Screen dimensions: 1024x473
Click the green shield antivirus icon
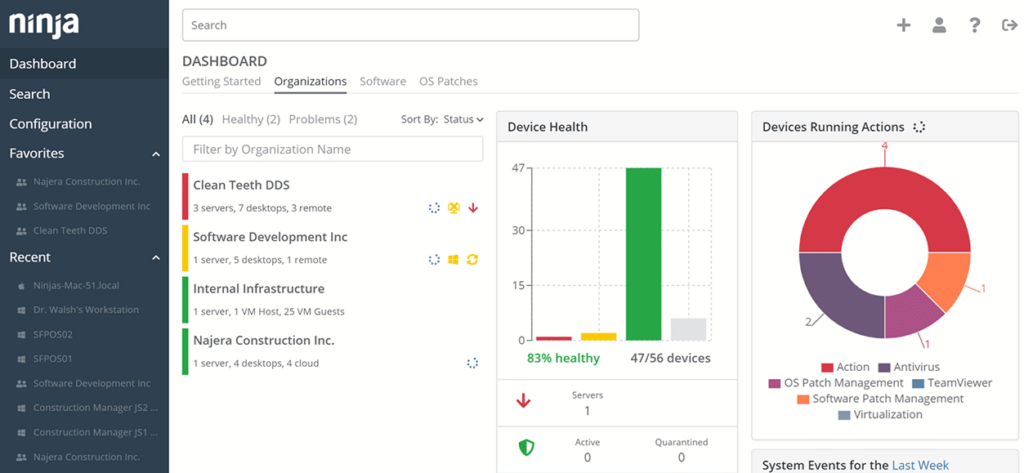point(526,448)
